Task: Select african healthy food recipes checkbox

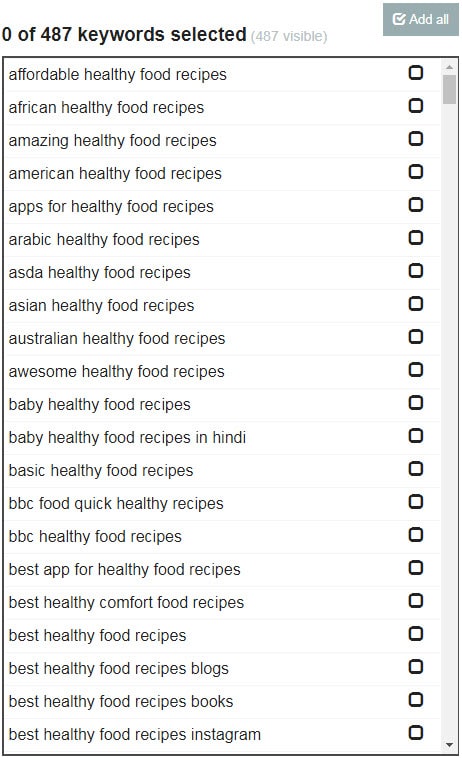Action: point(416,105)
